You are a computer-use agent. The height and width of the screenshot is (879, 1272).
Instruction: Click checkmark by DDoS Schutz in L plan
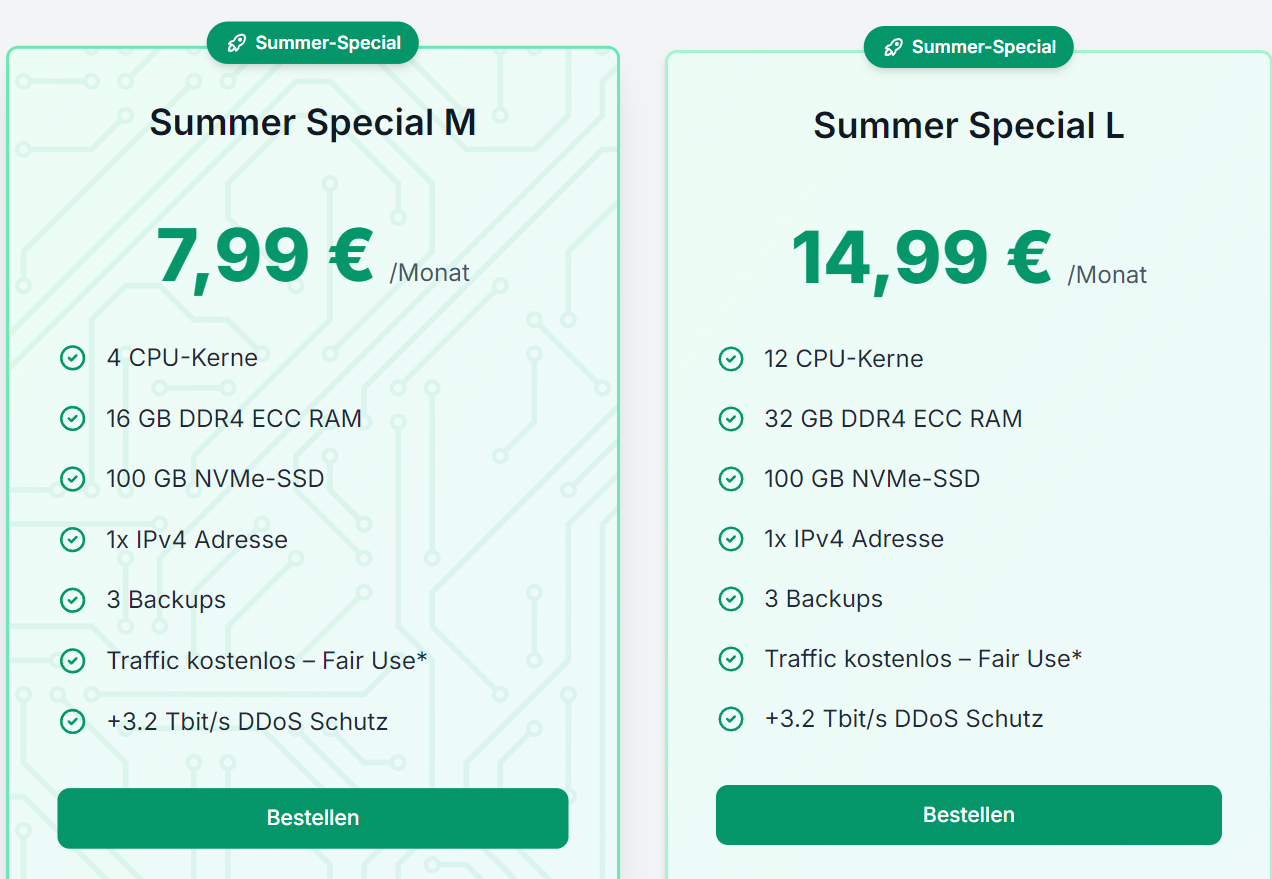[731, 719]
